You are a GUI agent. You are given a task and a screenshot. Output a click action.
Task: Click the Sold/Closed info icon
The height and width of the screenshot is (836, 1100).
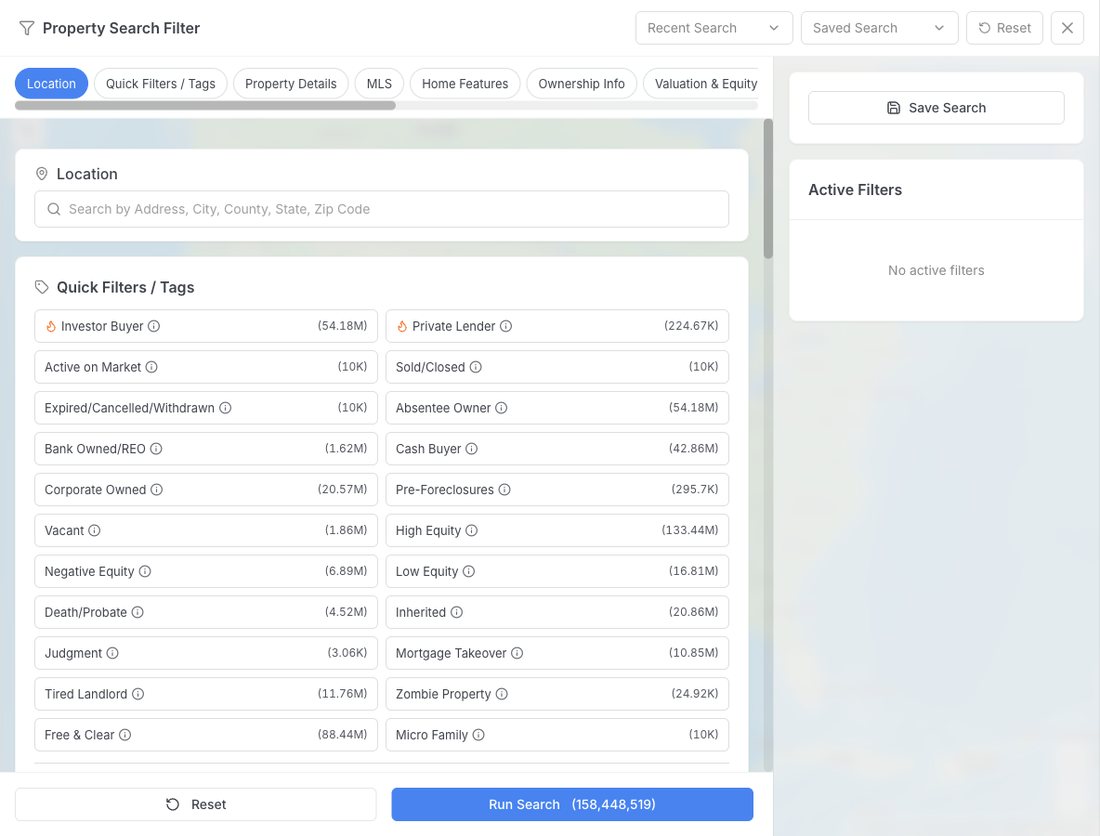coord(476,367)
